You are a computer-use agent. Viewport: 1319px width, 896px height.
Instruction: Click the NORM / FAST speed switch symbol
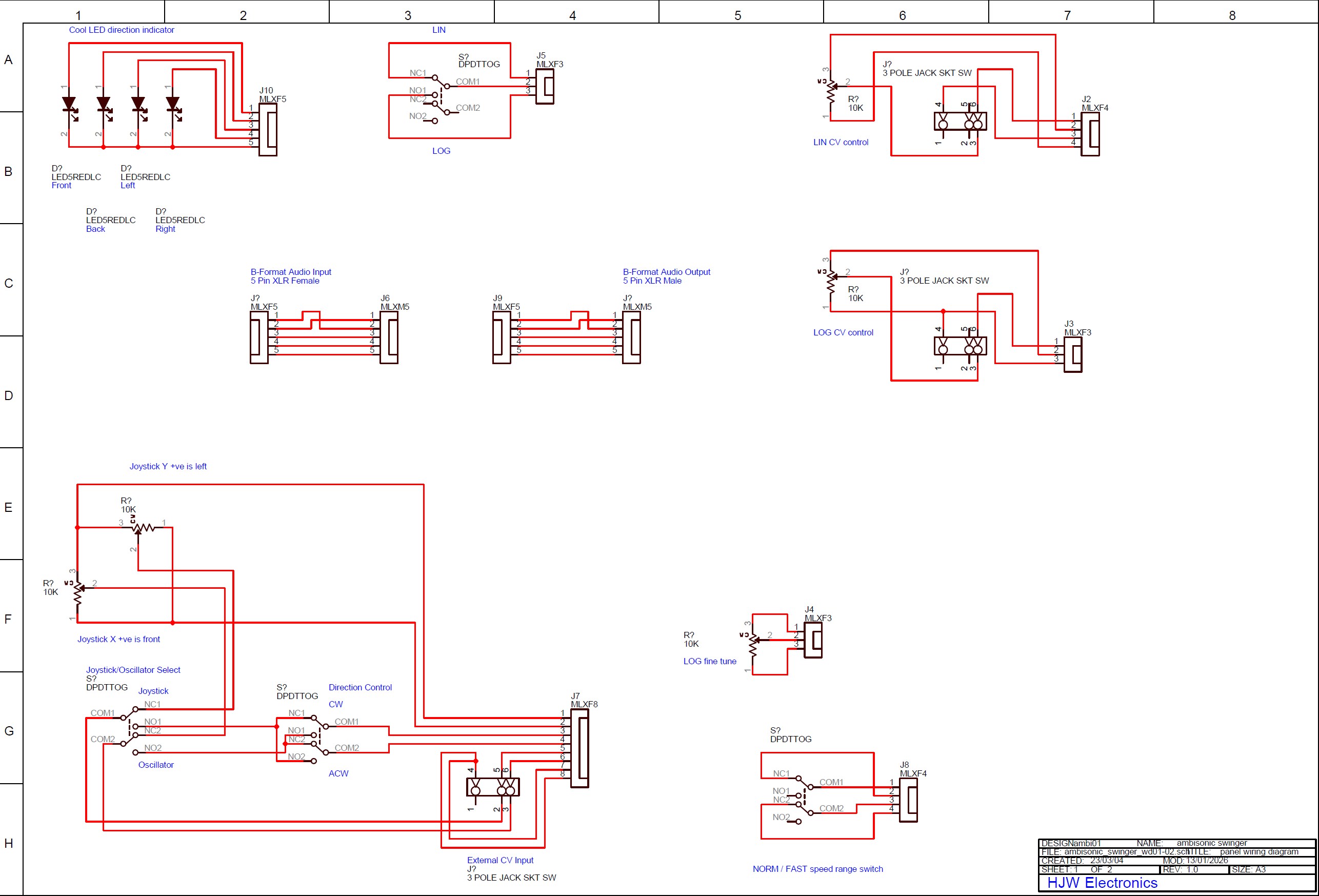[804, 797]
